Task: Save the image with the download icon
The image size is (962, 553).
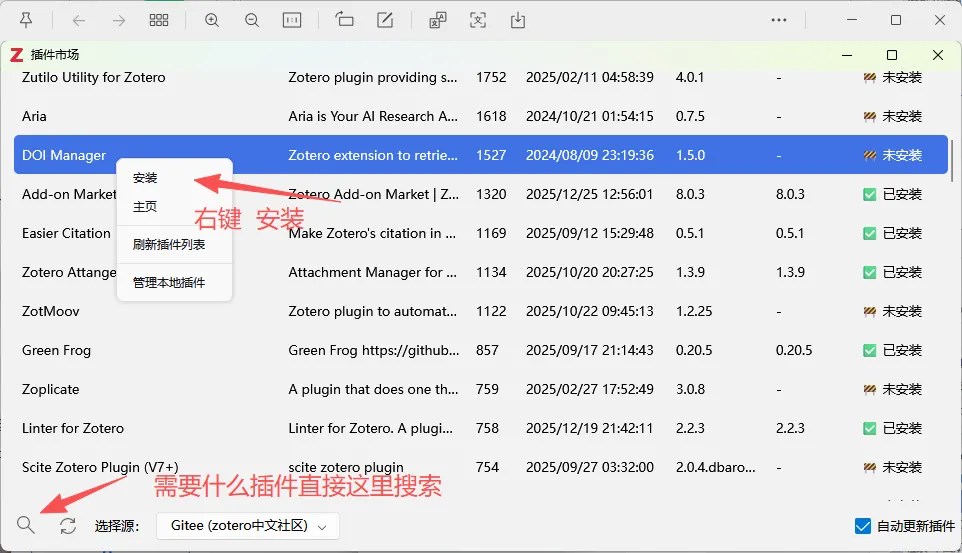Action: point(518,20)
